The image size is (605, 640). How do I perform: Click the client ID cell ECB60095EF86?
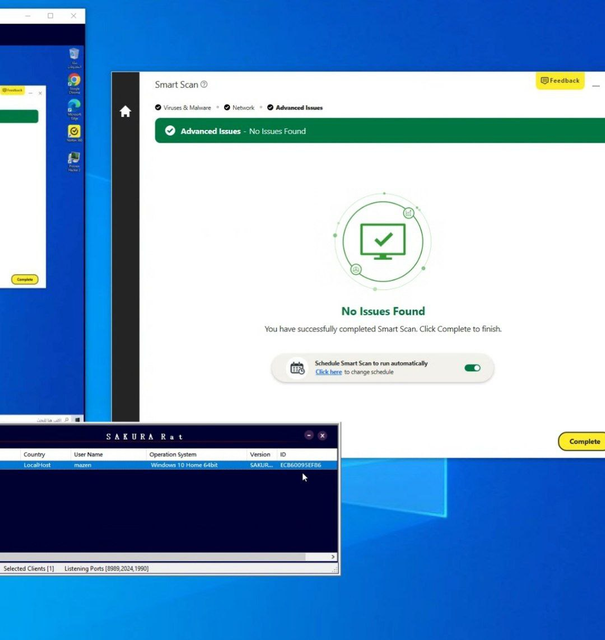point(300,465)
